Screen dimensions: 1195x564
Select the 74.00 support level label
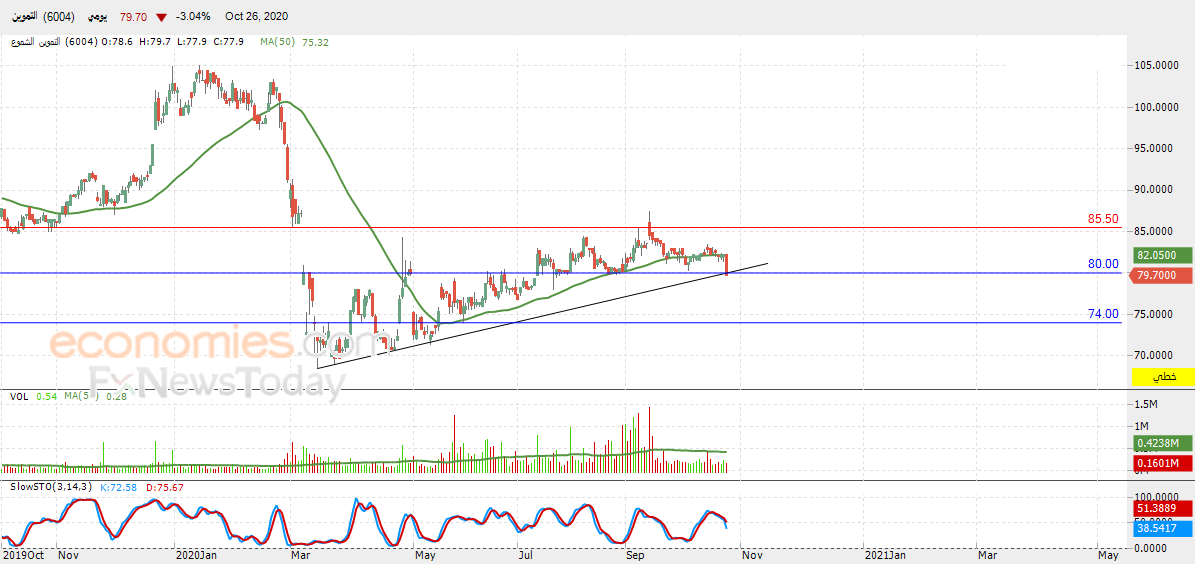pos(1103,314)
